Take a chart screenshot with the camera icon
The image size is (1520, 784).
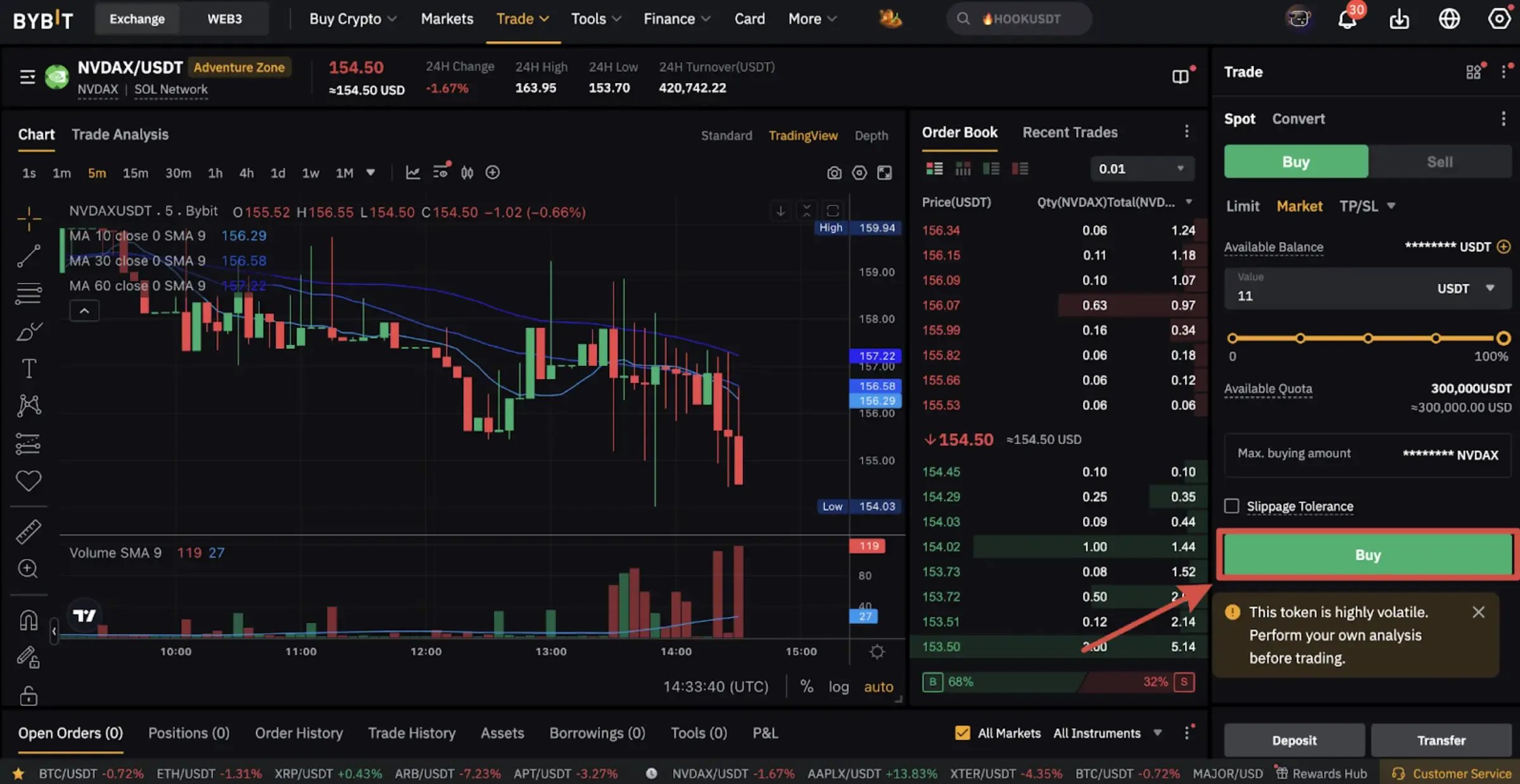point(834,172)
